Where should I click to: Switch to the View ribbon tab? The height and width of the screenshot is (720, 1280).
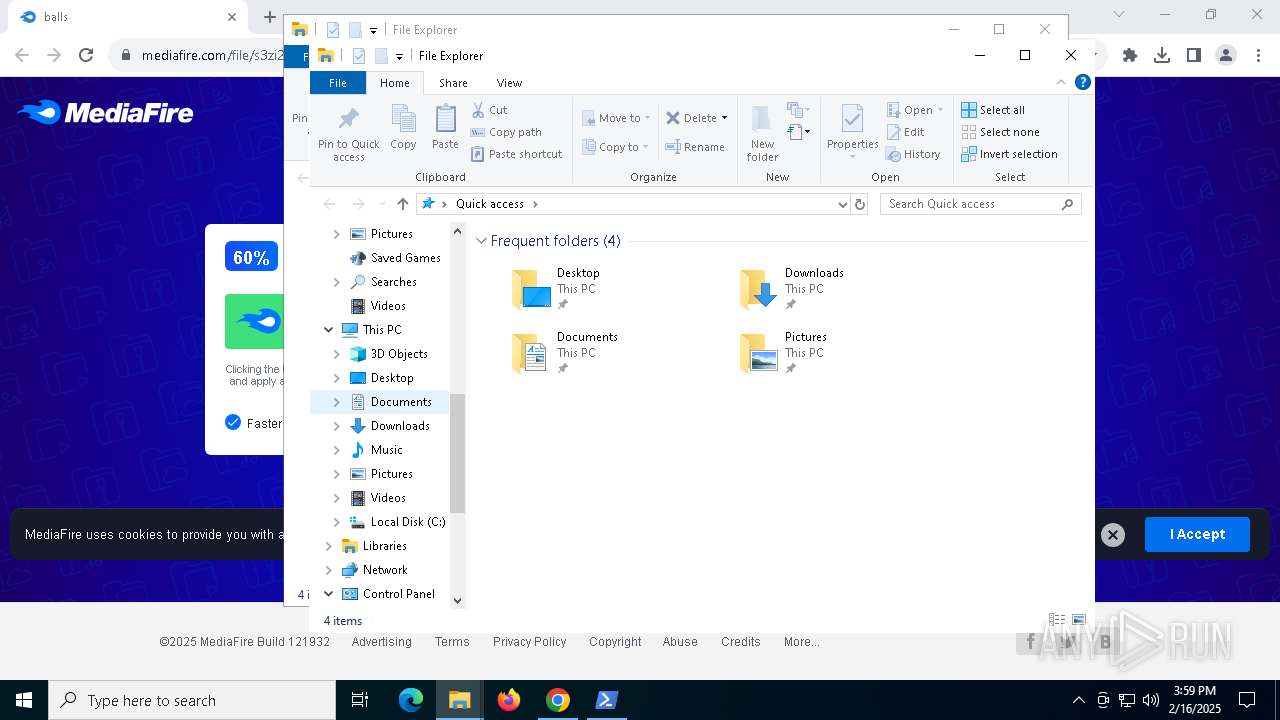509,83
